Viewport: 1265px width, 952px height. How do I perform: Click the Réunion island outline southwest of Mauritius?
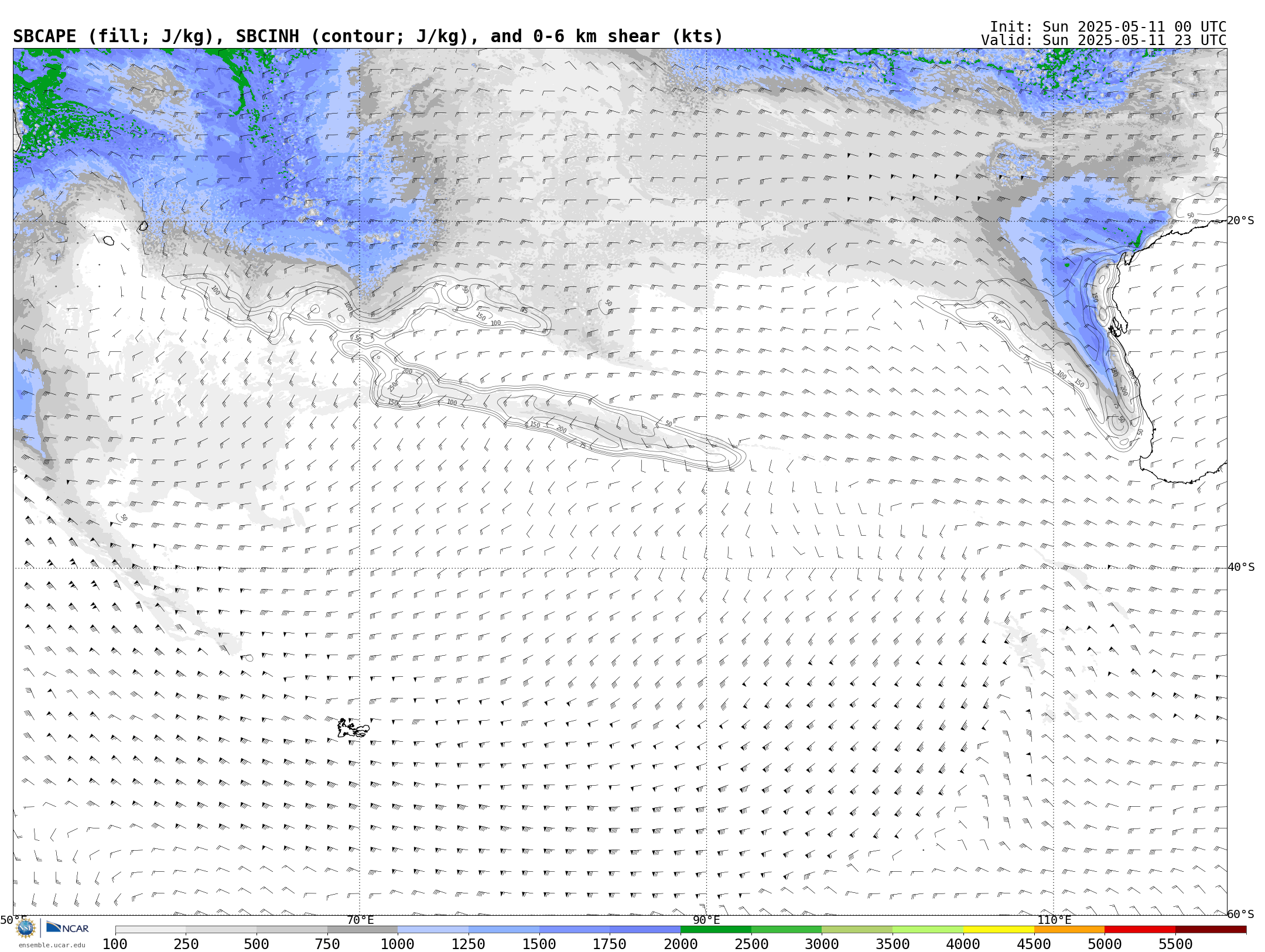coord(109,240)
